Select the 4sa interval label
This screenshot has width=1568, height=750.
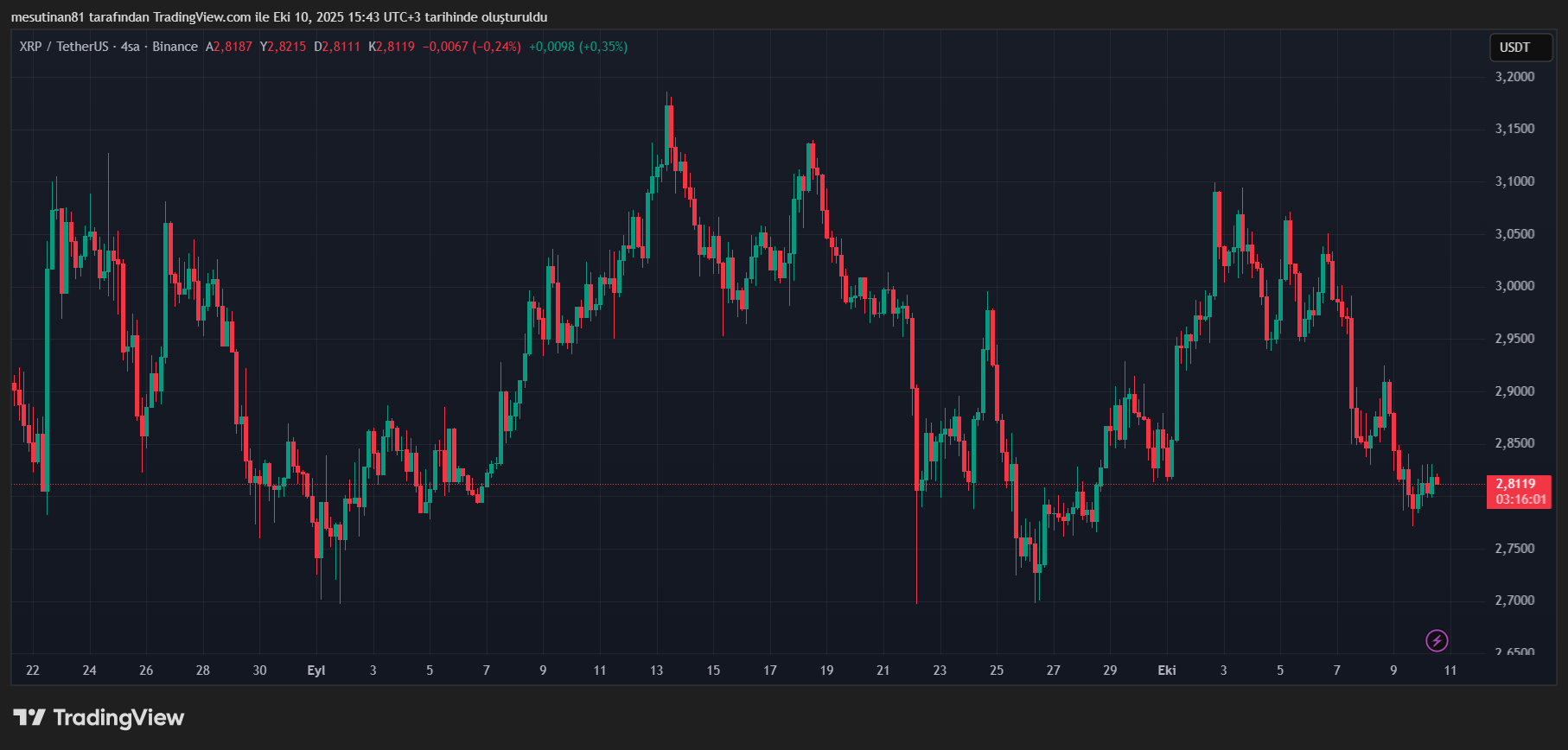click(130, 47)
